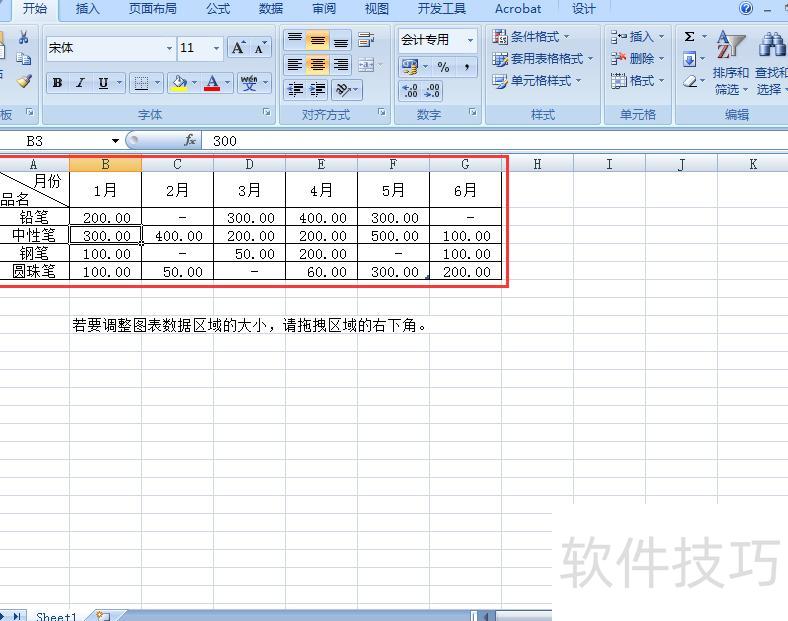Click AutoSum sigma icon
Image resolution: width=788 pixels, height=621 pixels.
click(690, 37)
